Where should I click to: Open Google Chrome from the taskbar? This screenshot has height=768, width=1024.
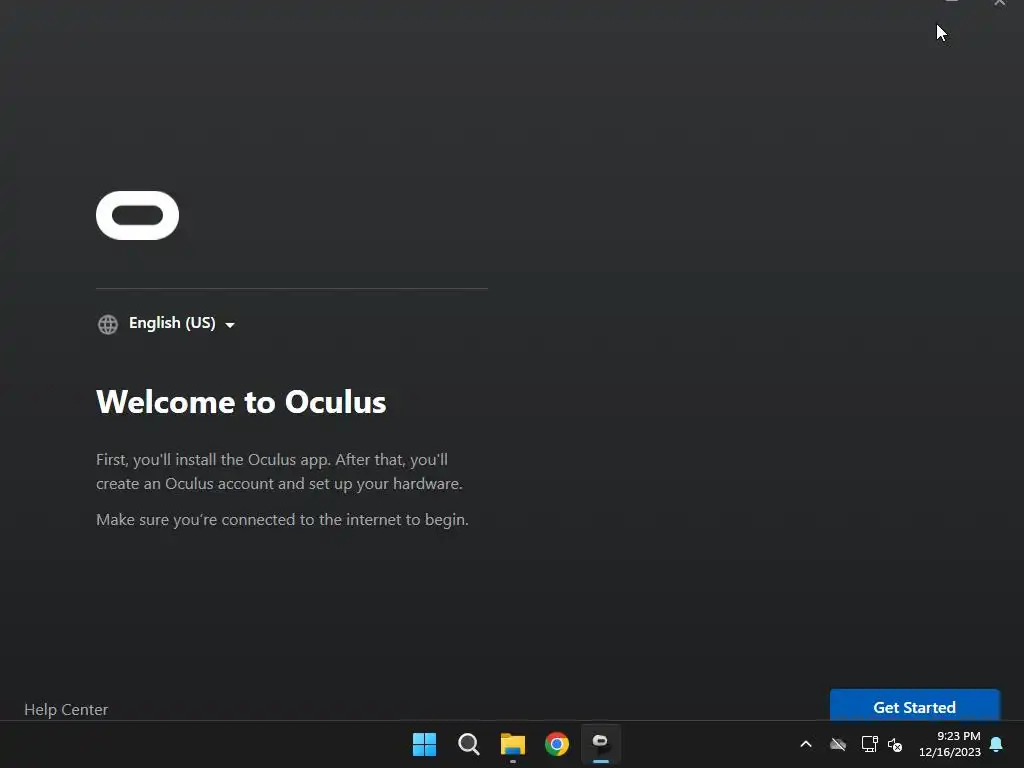tap(557, 744)
